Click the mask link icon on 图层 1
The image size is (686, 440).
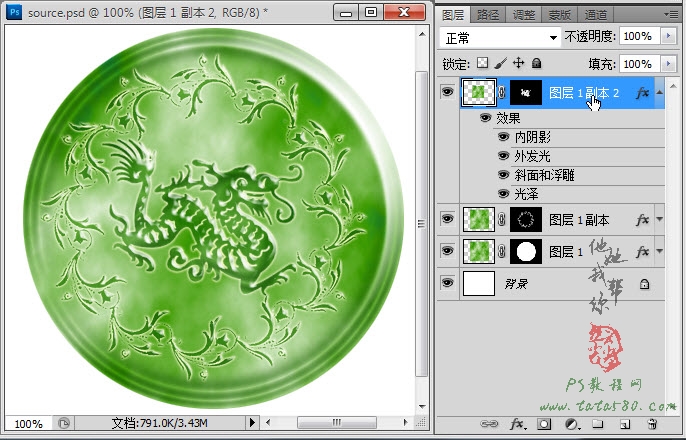[x=502, y=251]
